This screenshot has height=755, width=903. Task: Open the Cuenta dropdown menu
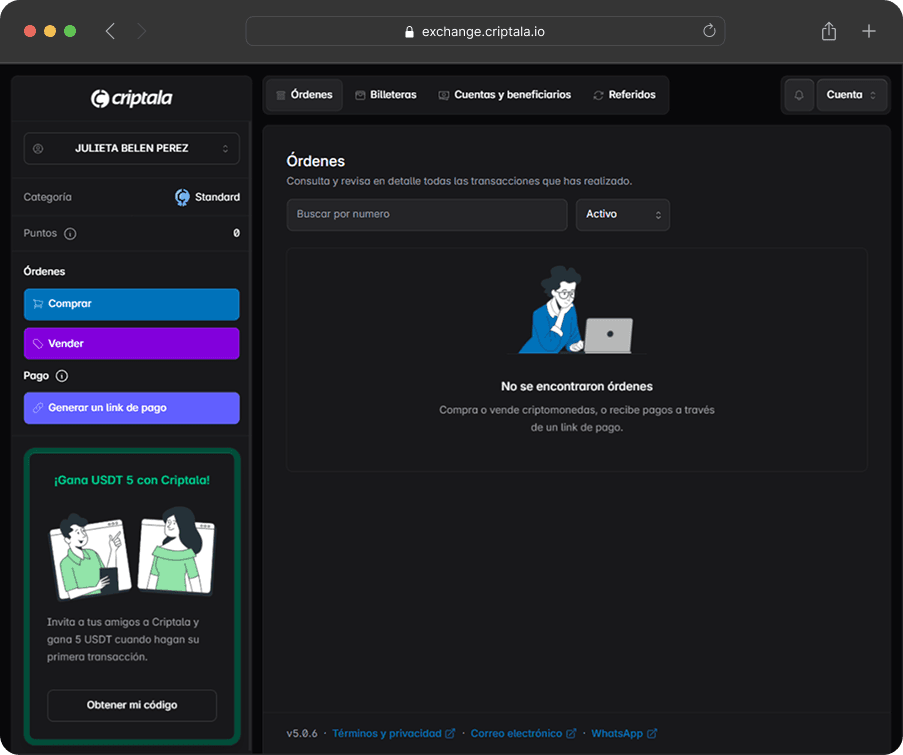pyautogui.click(x=851, y=94)
